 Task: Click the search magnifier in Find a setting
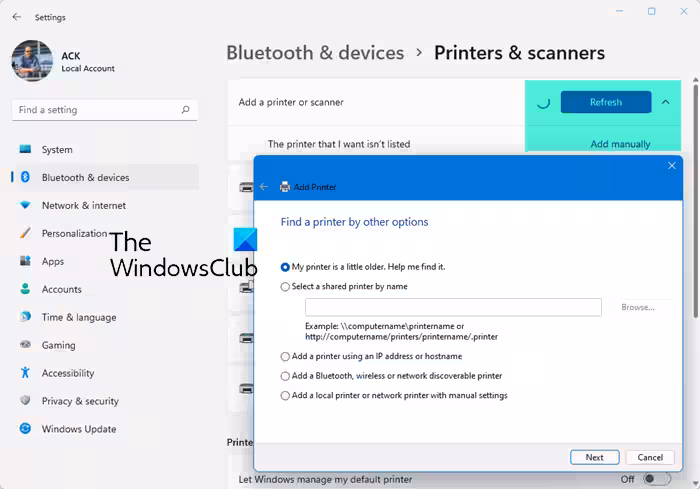tap(186, 110)
